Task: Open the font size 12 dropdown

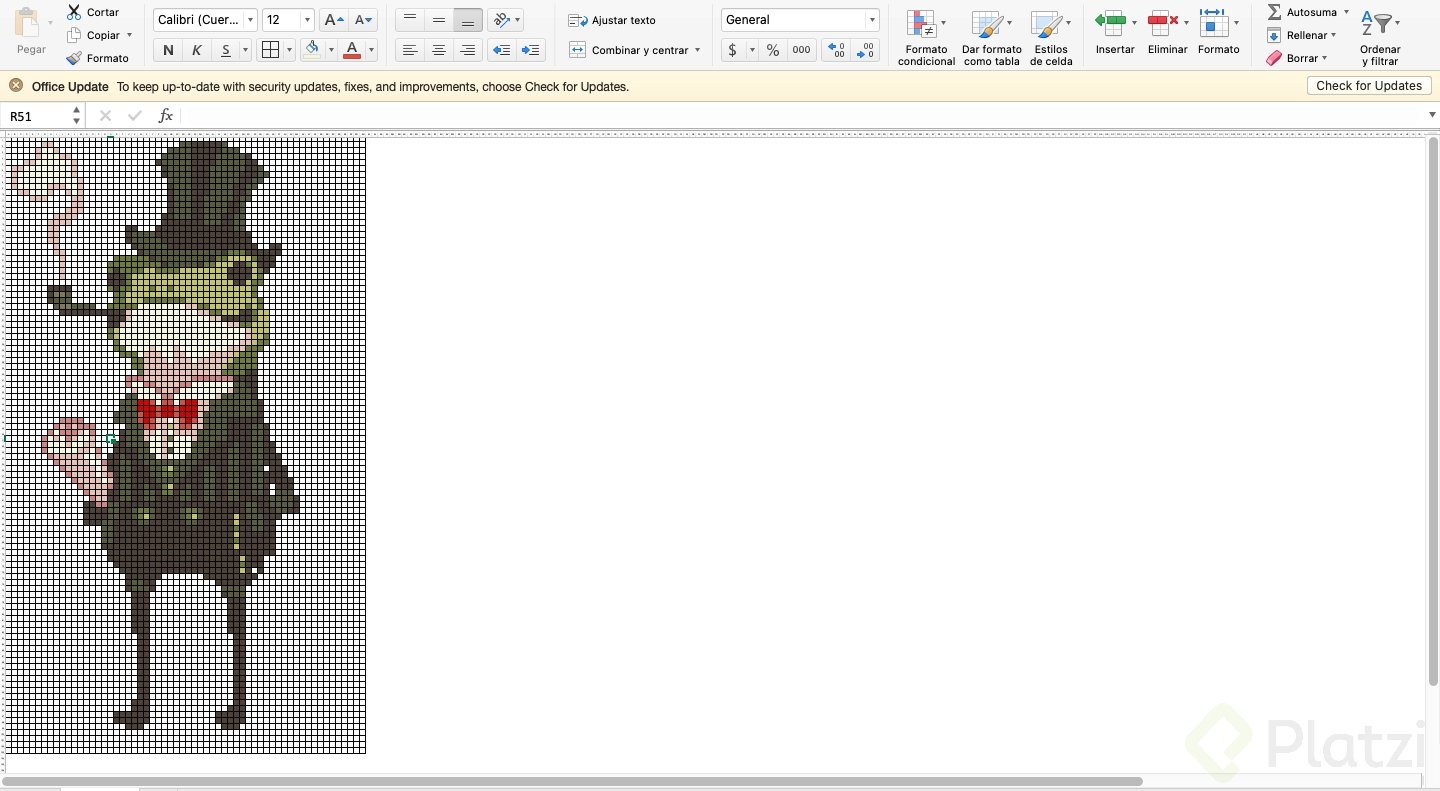Action: click(306, 20)
